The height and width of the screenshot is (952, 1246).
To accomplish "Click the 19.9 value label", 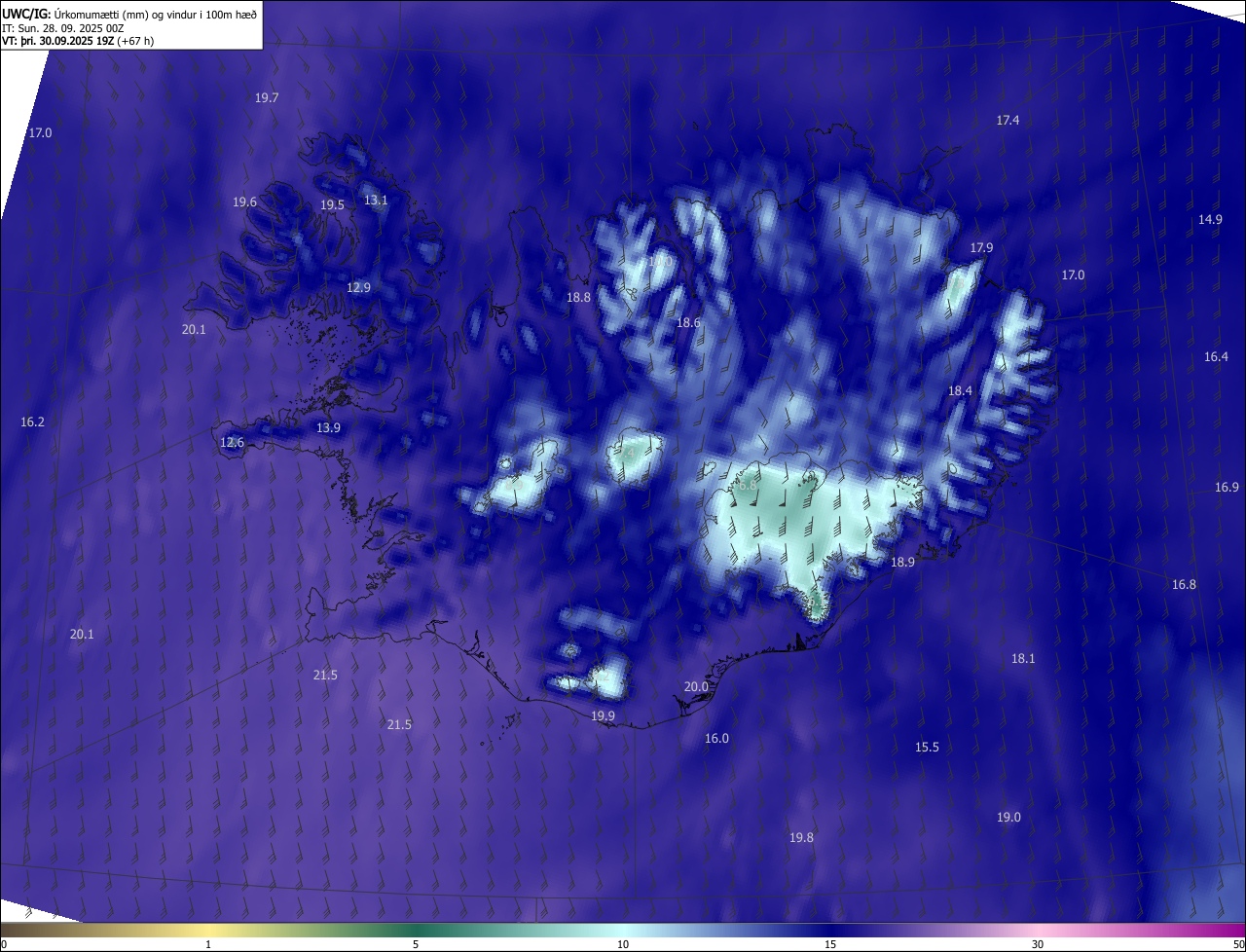I will [603, 716].
